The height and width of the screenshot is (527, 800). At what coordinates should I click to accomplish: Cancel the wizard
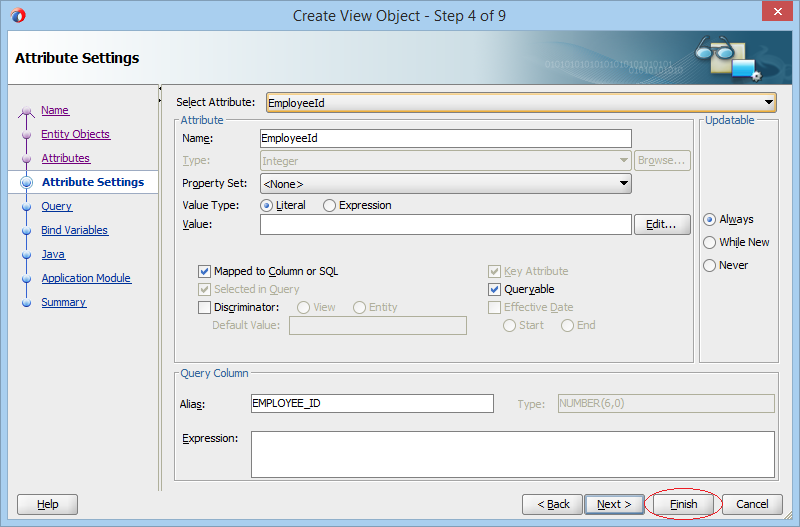(x=752, y=505)
